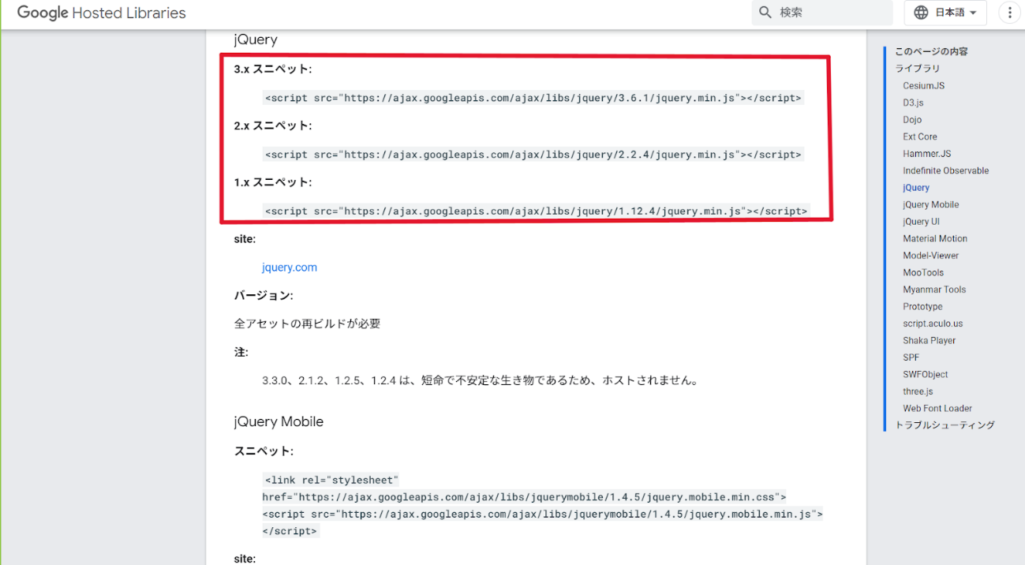The height and width of the screenshot is (565, 1025).
Task: Jump to SPF section
Action: (911, 358)
